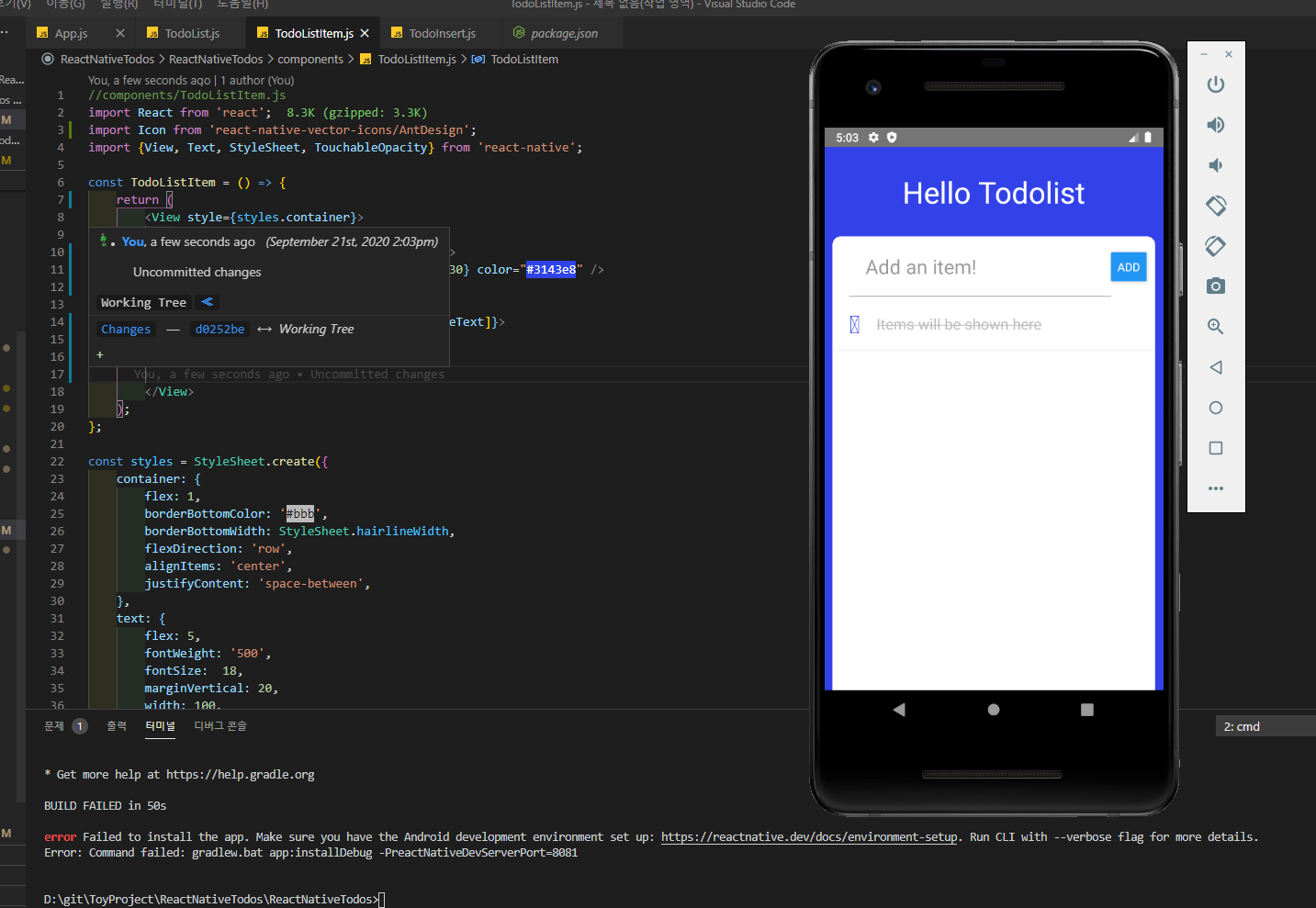Open the package.json tab
The width and height of the screenshot is (1316, 908).
tap(564, 33)
